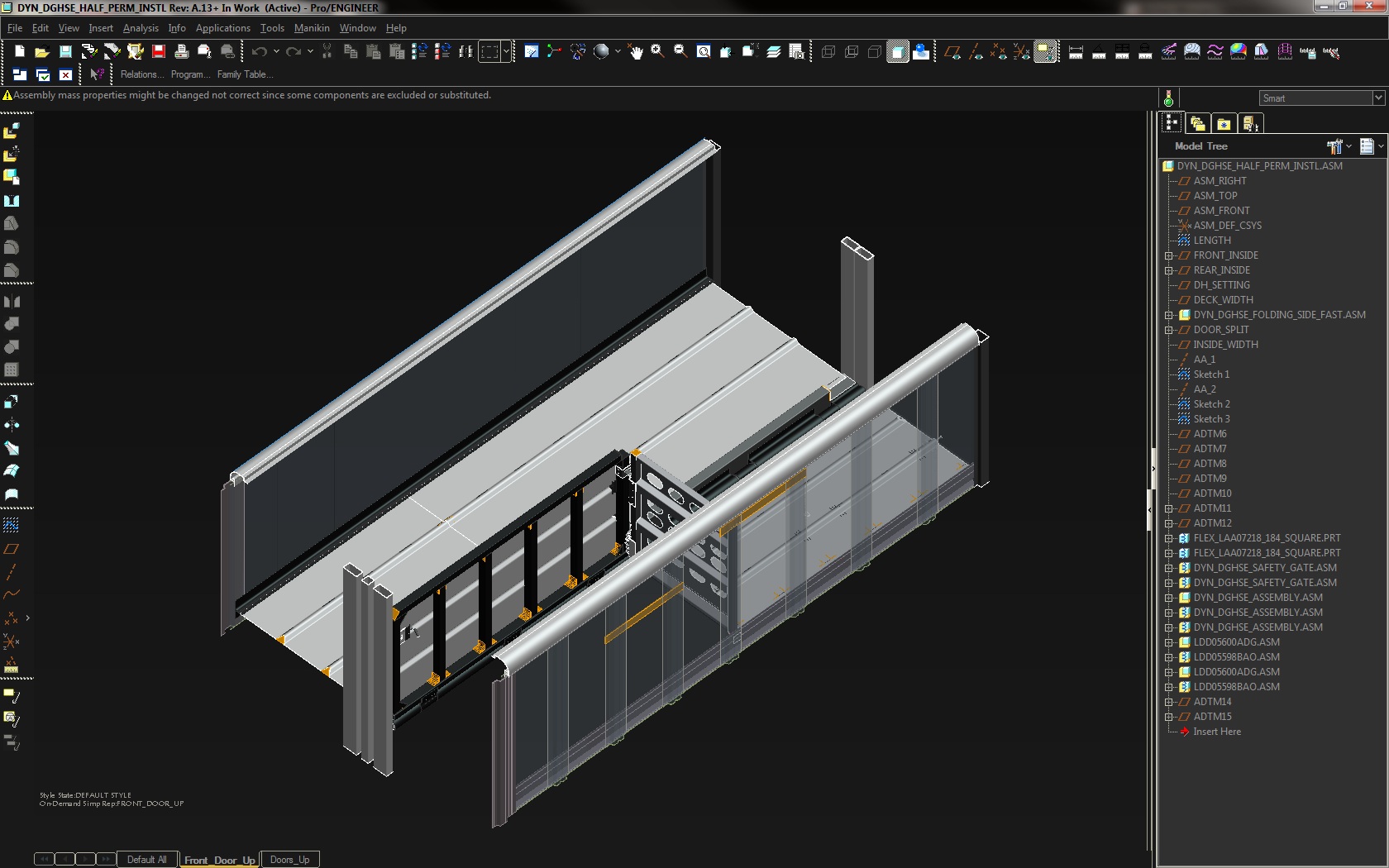The image size is (1389, 868).
Task: Expand the ADTM15 tree node
Action: point(1169,717)
